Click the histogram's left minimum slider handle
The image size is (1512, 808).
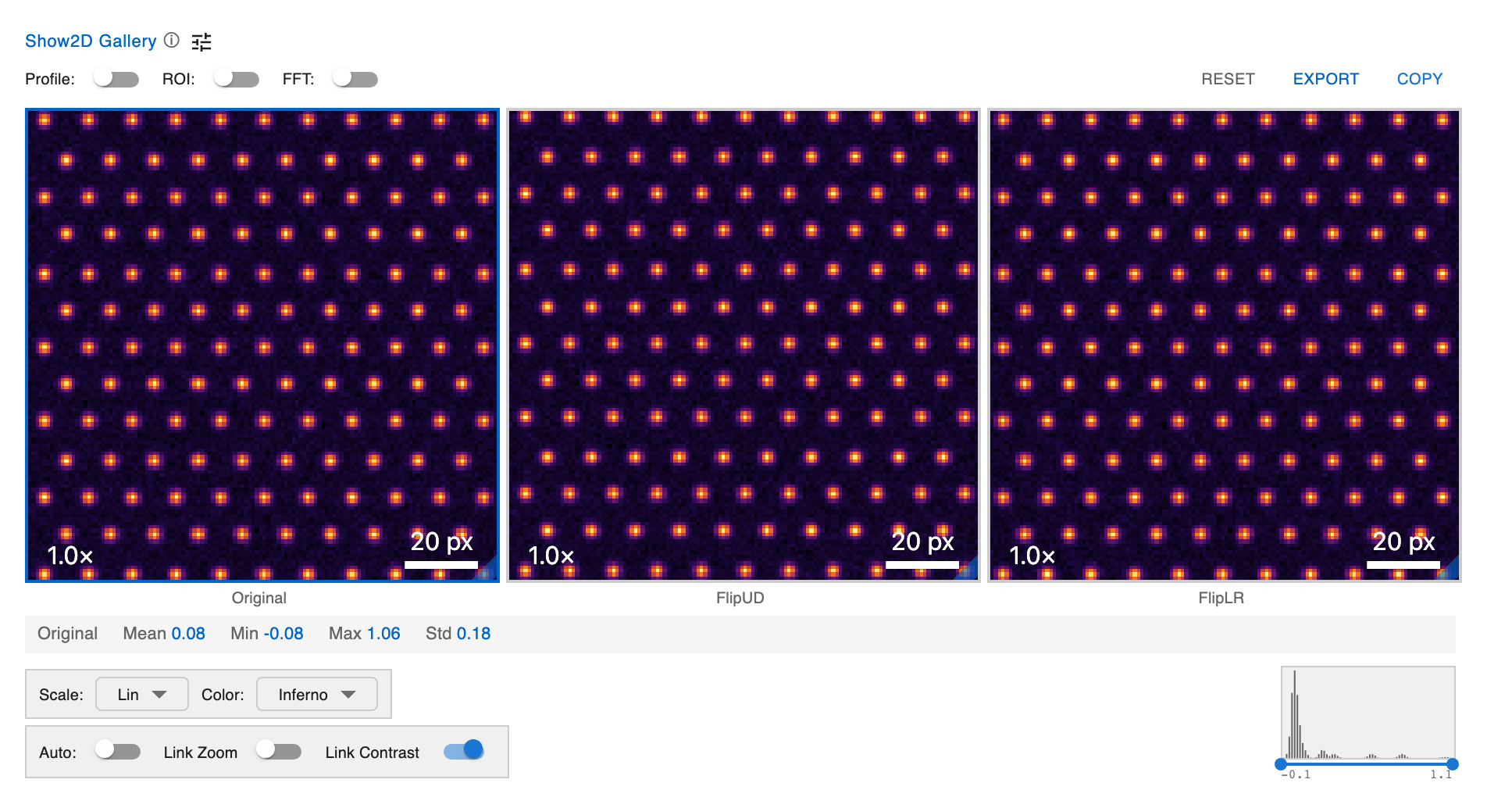[x=1281, y=763]
